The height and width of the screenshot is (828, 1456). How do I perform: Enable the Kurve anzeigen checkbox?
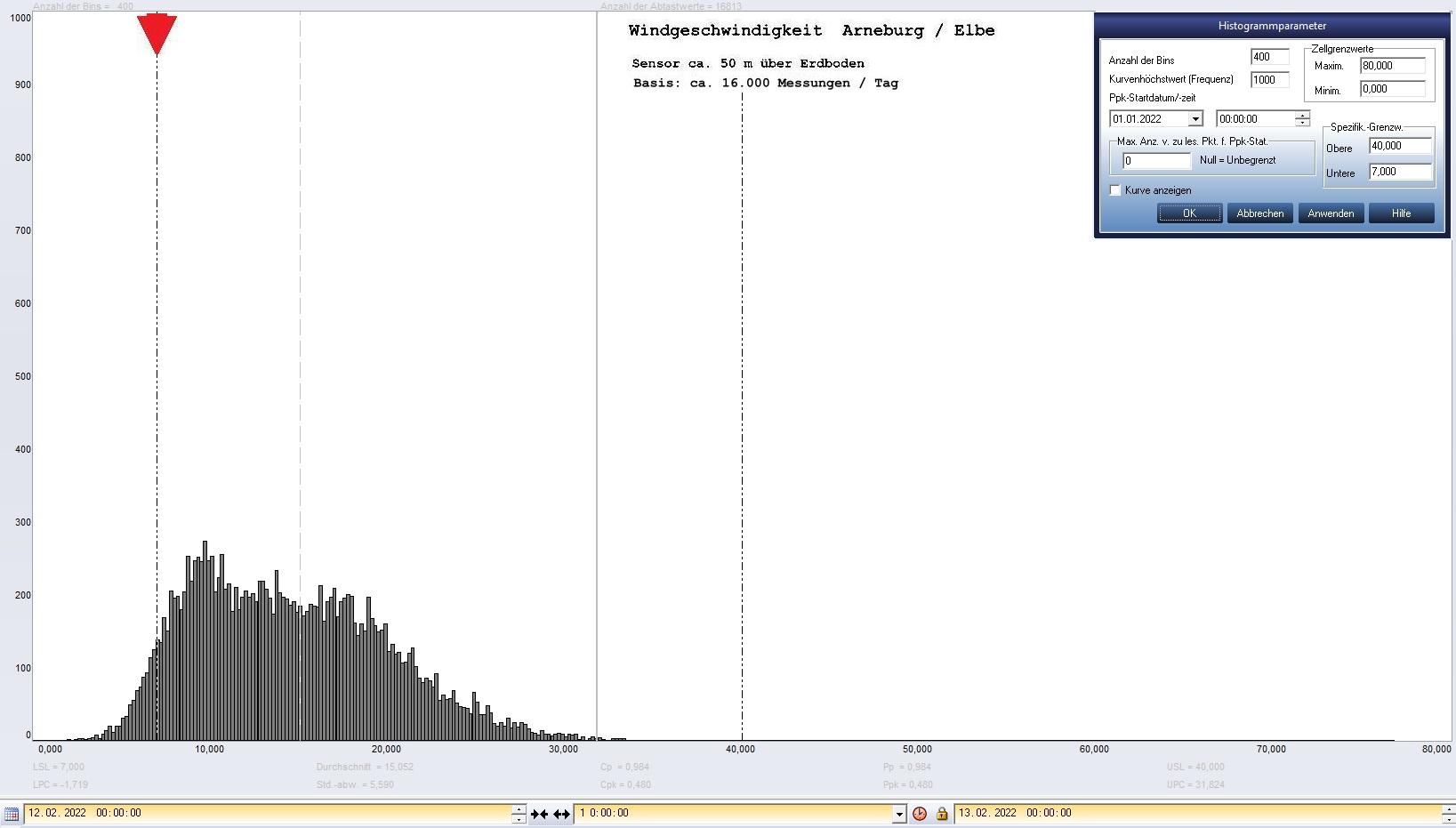point(1115,190)
